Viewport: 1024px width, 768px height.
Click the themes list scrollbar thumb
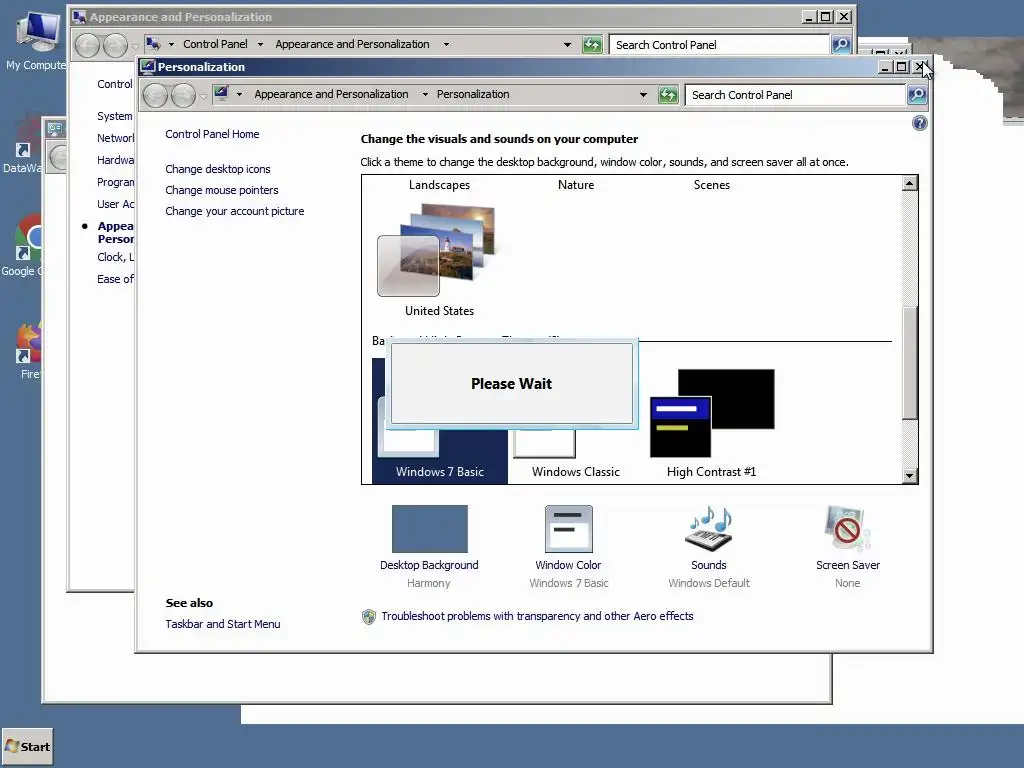click(x=910, y=362)
